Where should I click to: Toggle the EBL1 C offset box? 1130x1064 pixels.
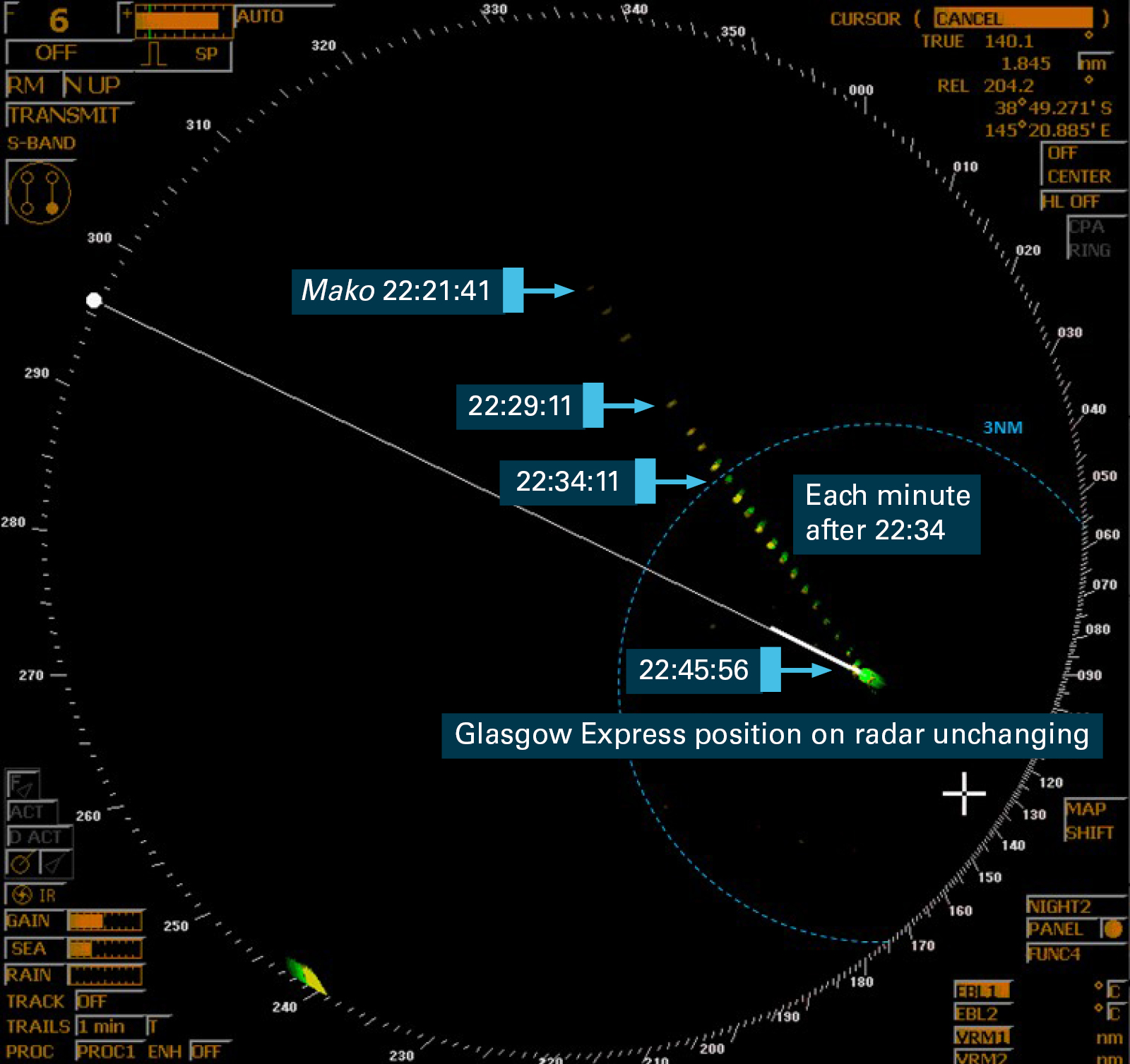tap(1114, 991)
